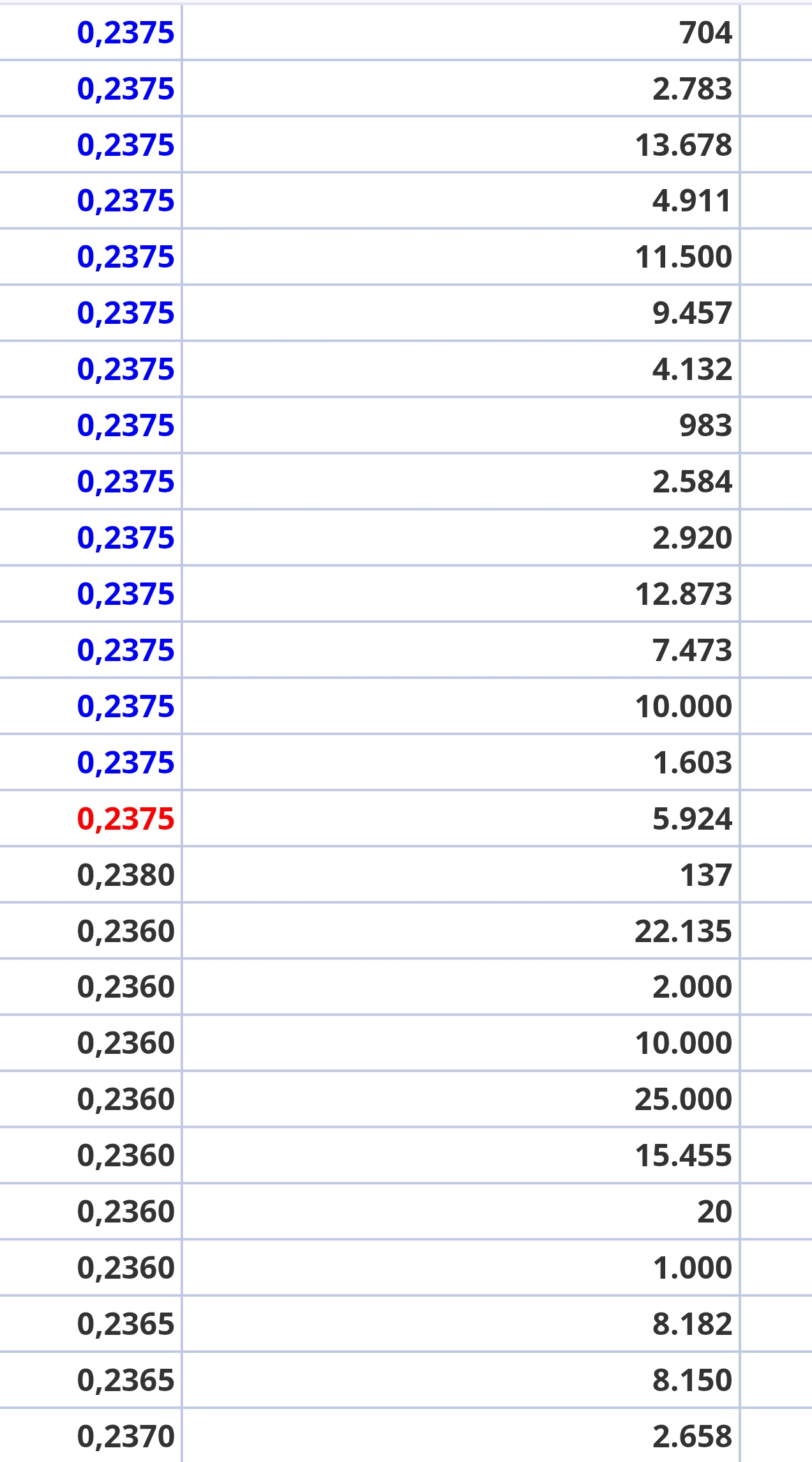812x1462 pixels.
Task: Select the volume cell reading 137
Action: (705, 875)
